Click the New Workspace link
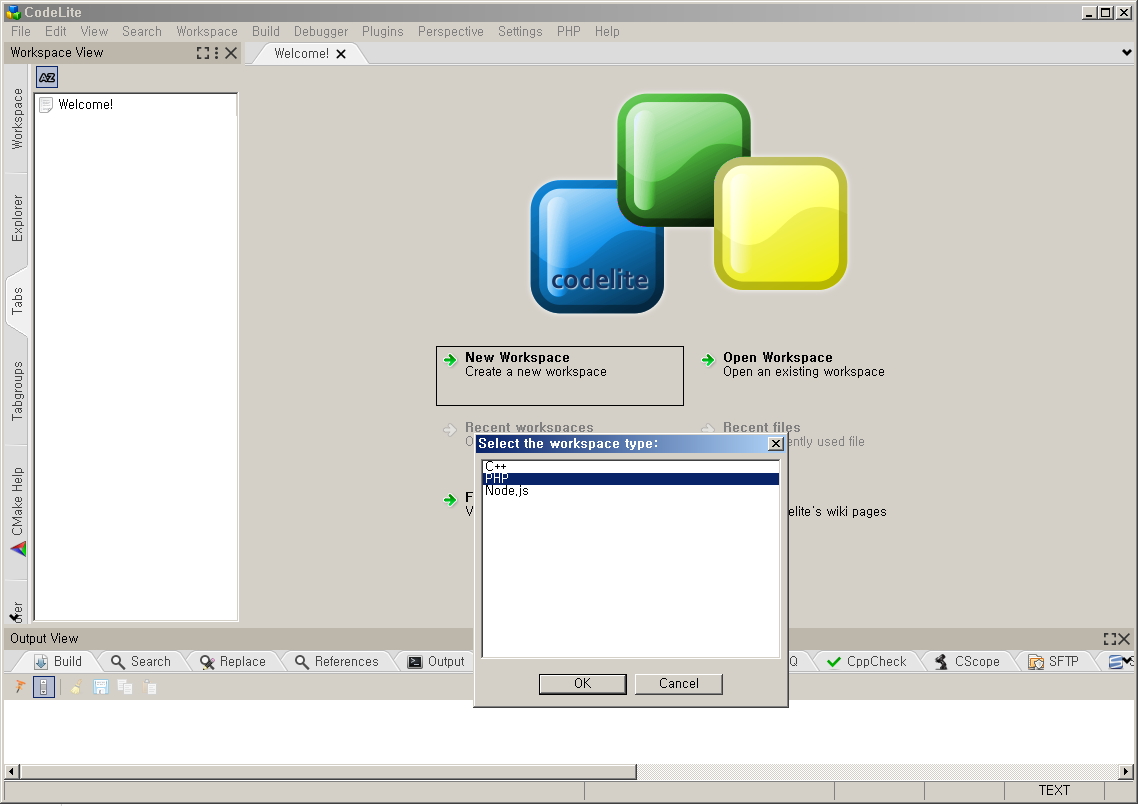This screenshot has width=1138, height=806. tap(560, 375)
